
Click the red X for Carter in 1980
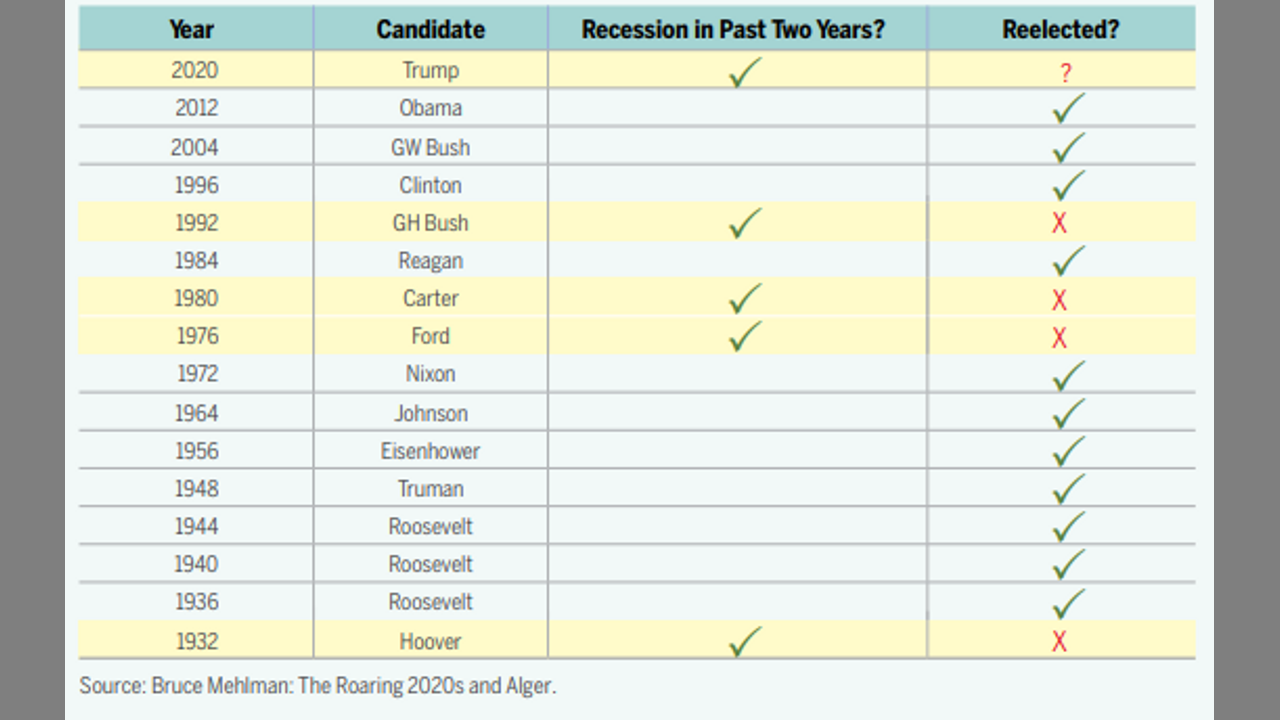pos(1060,300)
